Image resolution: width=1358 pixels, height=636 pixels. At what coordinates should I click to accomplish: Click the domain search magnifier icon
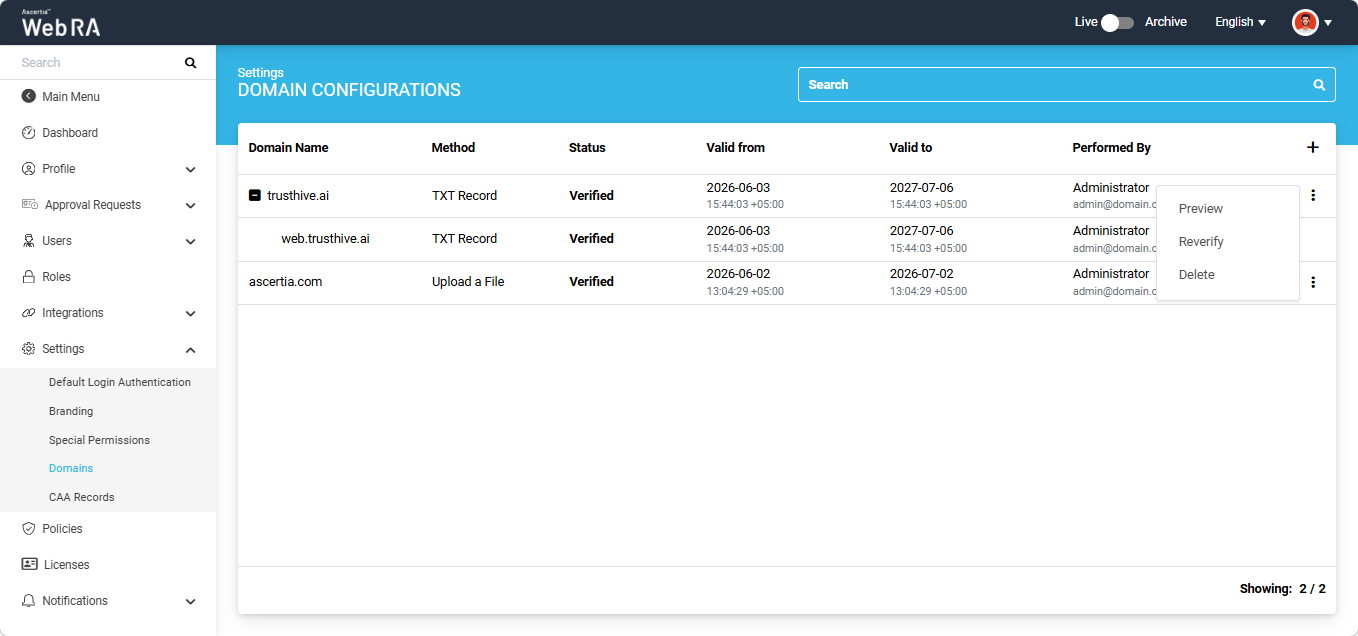click(x=1319, y=85)
